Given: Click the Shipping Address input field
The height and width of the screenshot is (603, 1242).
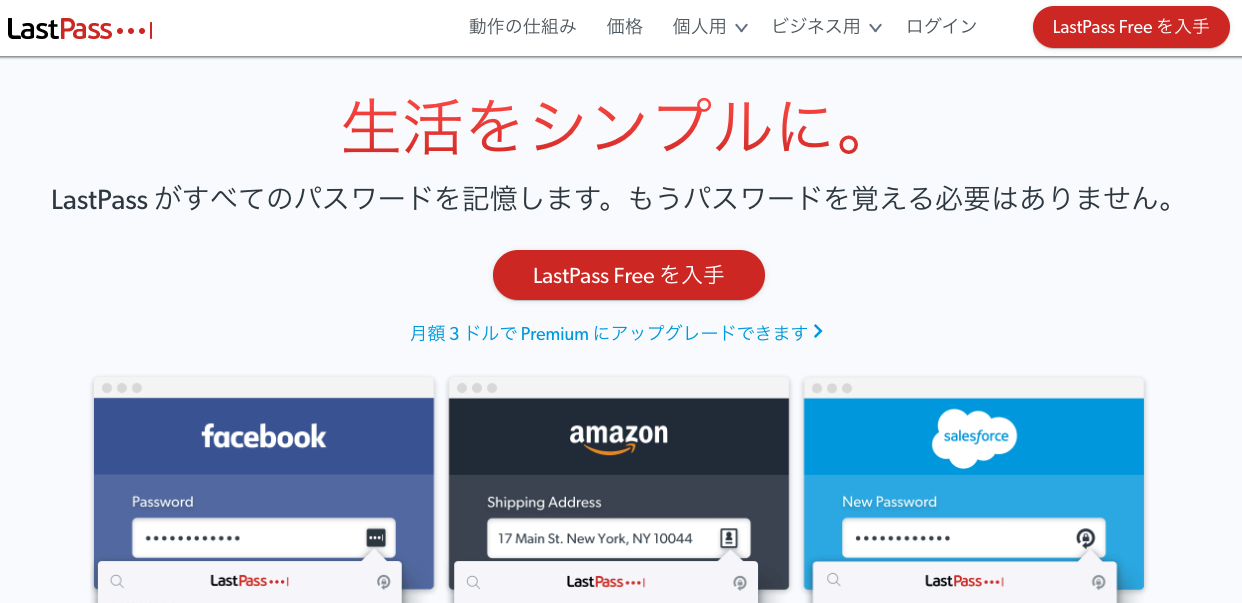Looking at the screenshot, I should (x=619, y=538).
